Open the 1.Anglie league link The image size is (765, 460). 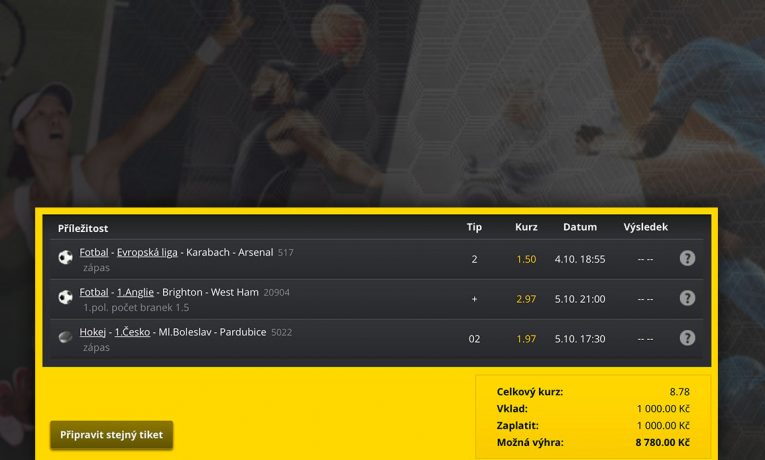click(x=135, y=292)
